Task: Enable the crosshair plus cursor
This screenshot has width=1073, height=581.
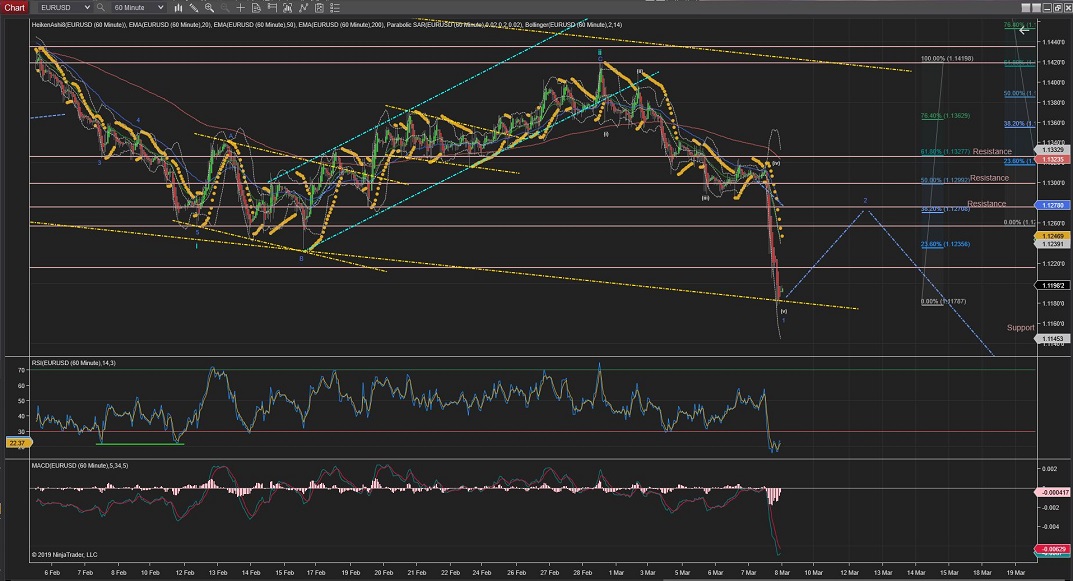Action: tap(240, 8)
